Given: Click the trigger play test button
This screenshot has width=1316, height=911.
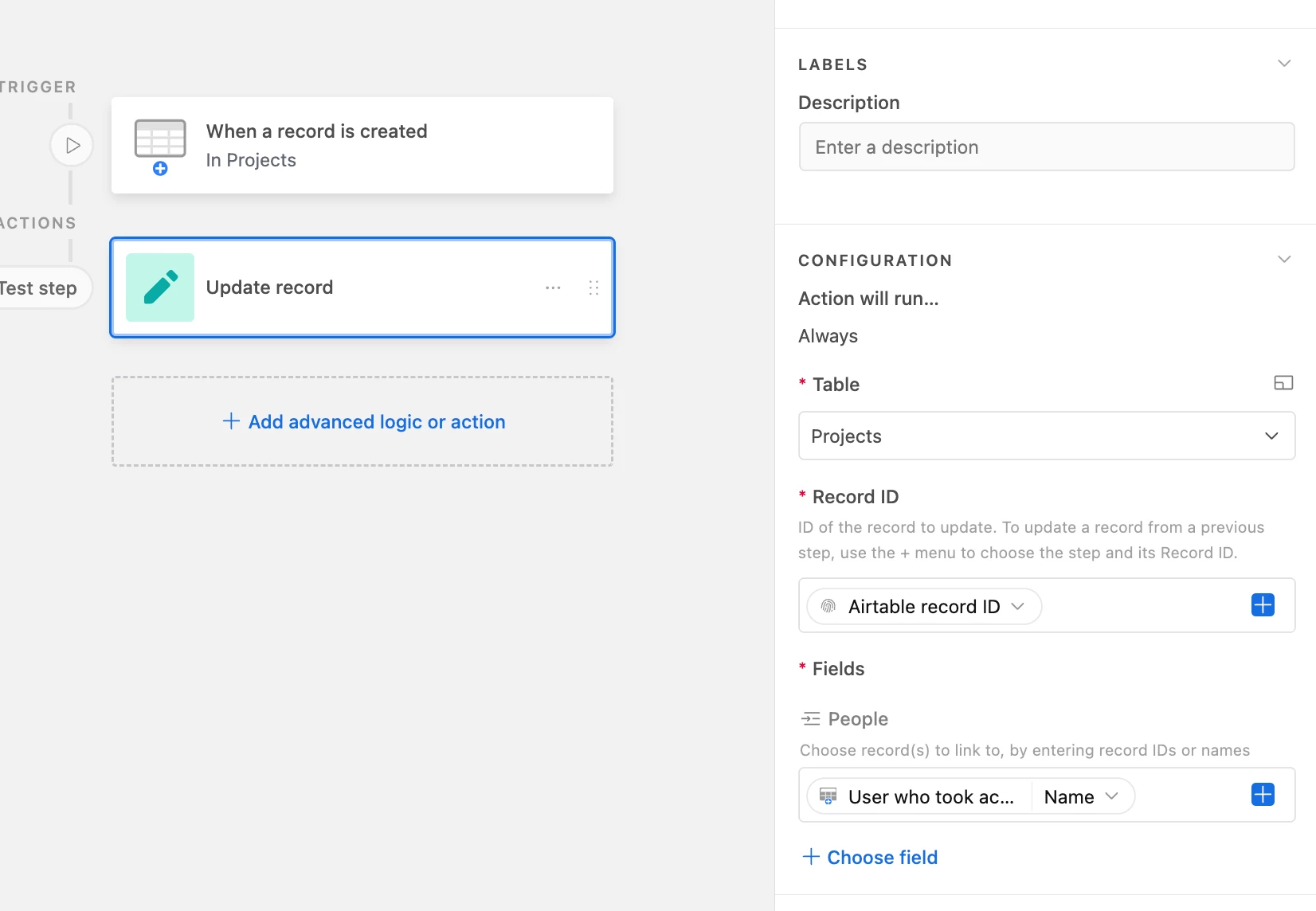Looking at the screenshot, I should [72, 146].
